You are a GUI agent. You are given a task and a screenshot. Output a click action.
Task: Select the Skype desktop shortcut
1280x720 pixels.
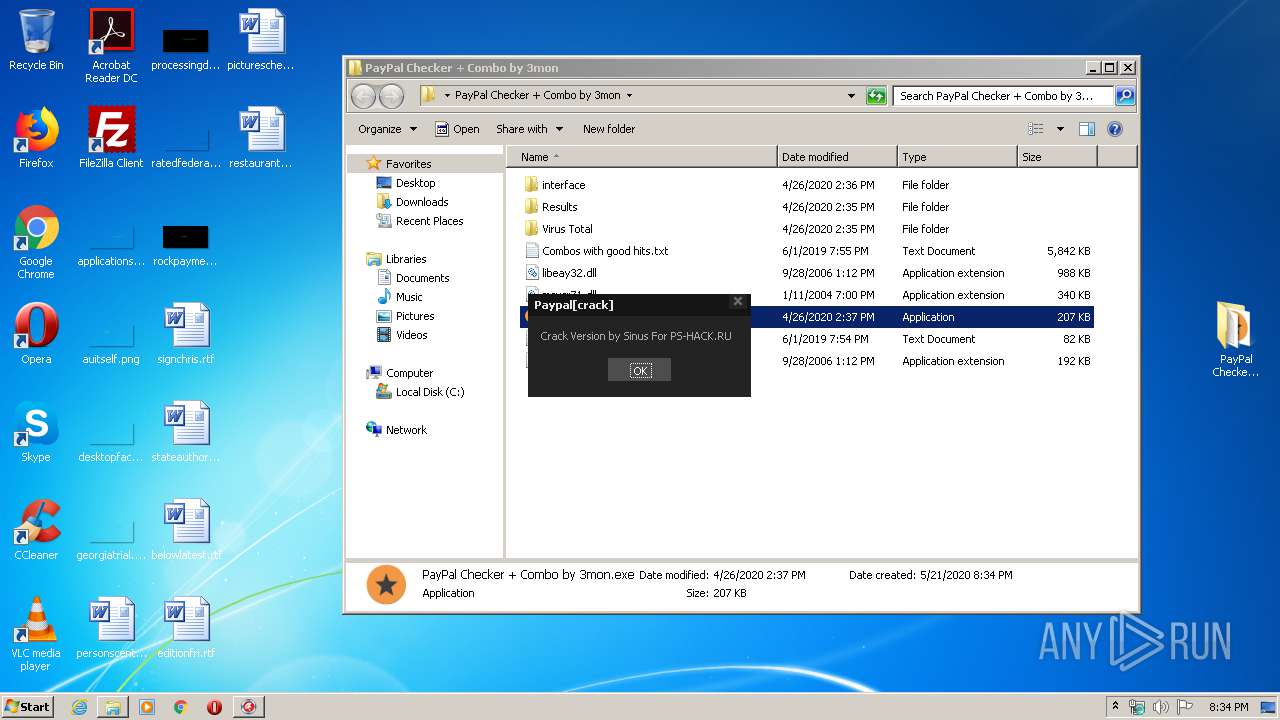[36, 432]
